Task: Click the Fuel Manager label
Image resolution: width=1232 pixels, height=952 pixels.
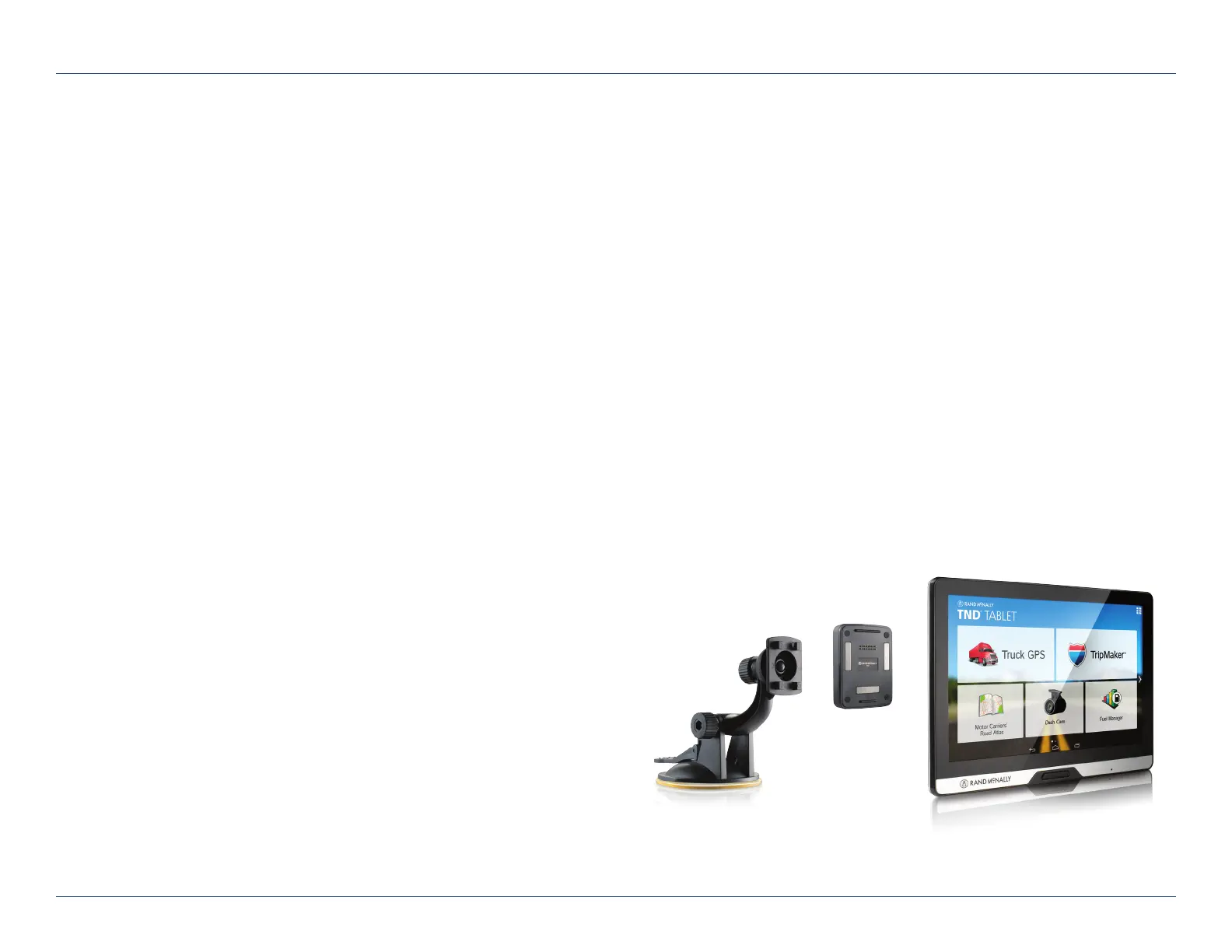Action: (1111, 719)
